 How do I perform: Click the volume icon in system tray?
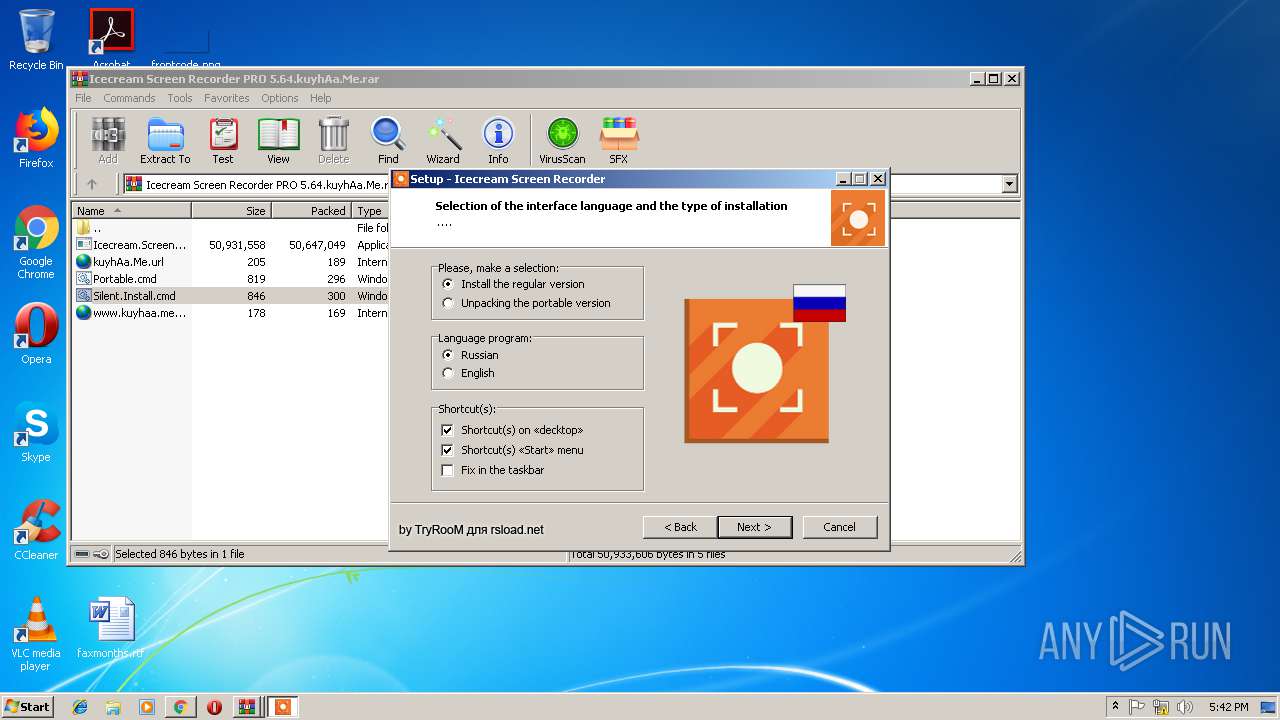point(1184,707)
